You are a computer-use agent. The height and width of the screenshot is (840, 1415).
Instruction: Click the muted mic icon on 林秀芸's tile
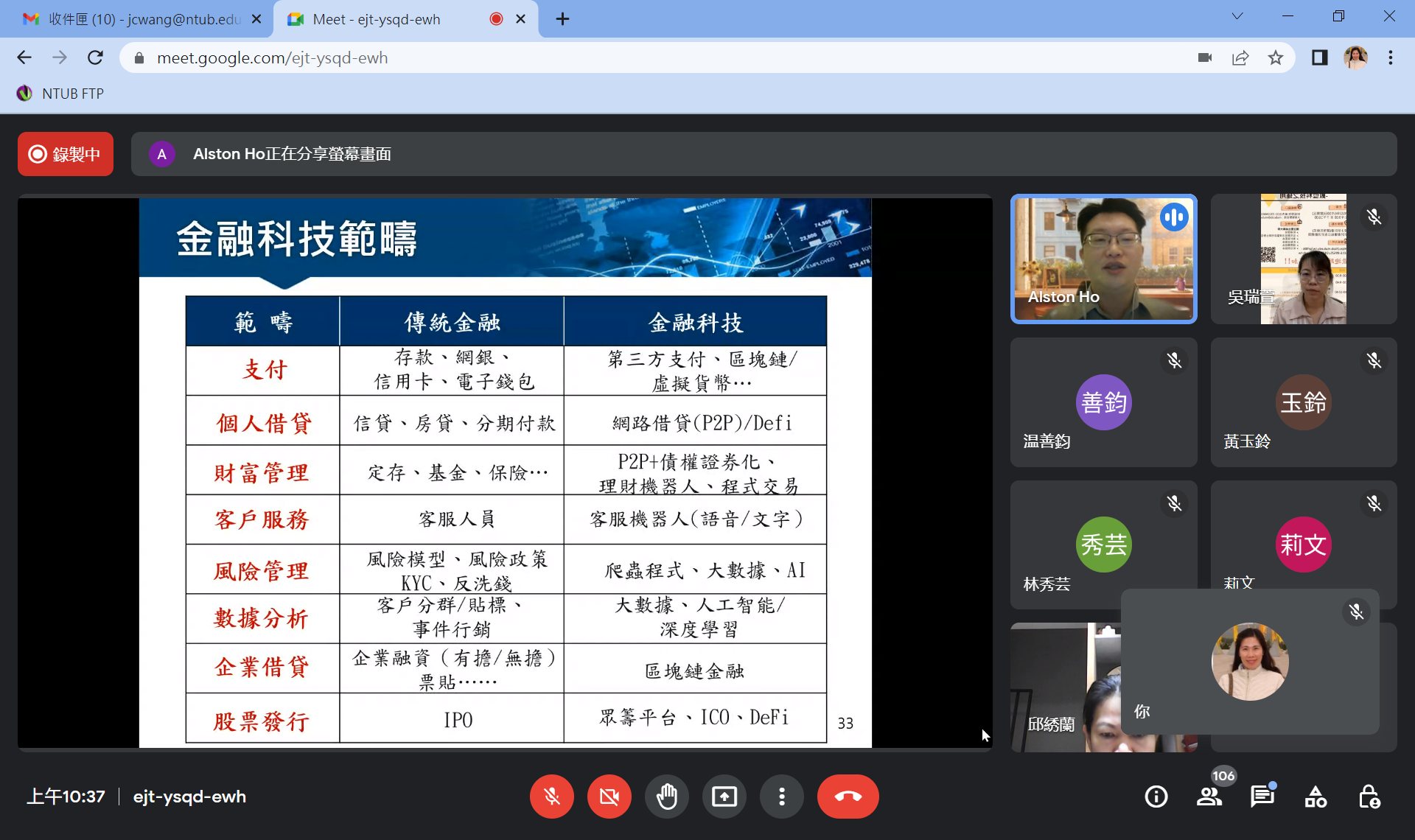coord(1174,503)
